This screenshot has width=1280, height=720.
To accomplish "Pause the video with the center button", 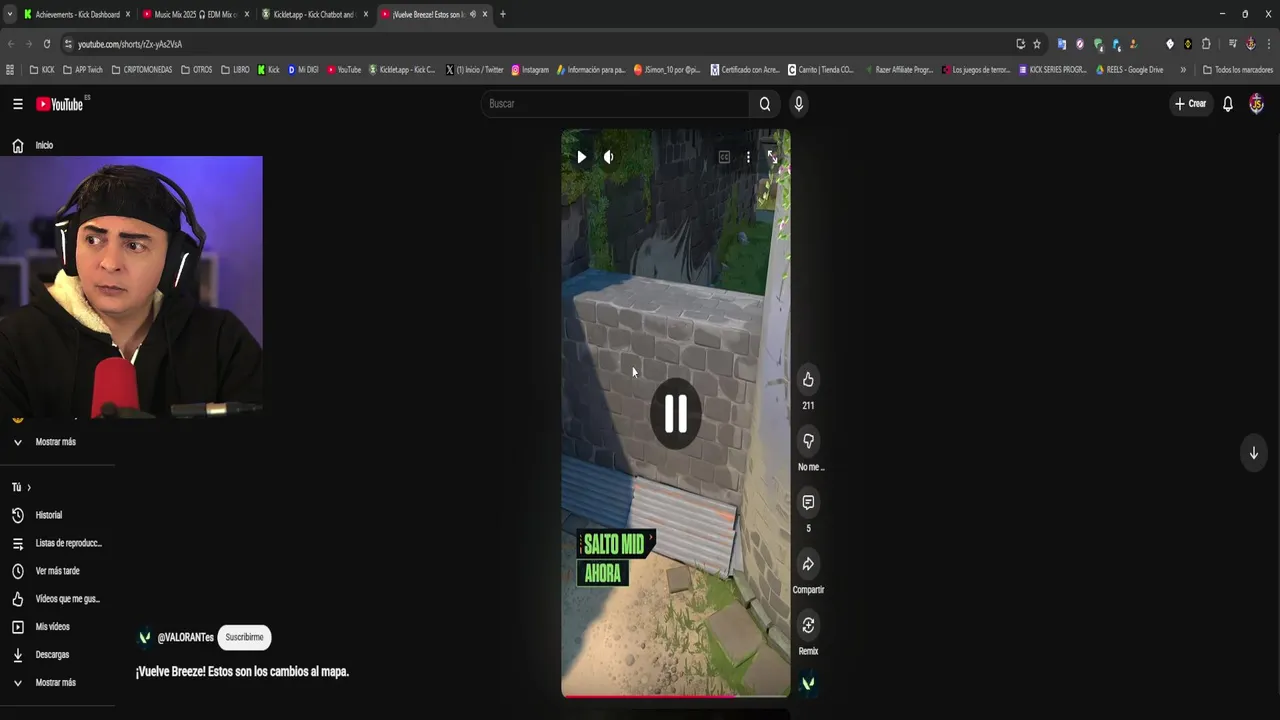I will pos(676,413).
